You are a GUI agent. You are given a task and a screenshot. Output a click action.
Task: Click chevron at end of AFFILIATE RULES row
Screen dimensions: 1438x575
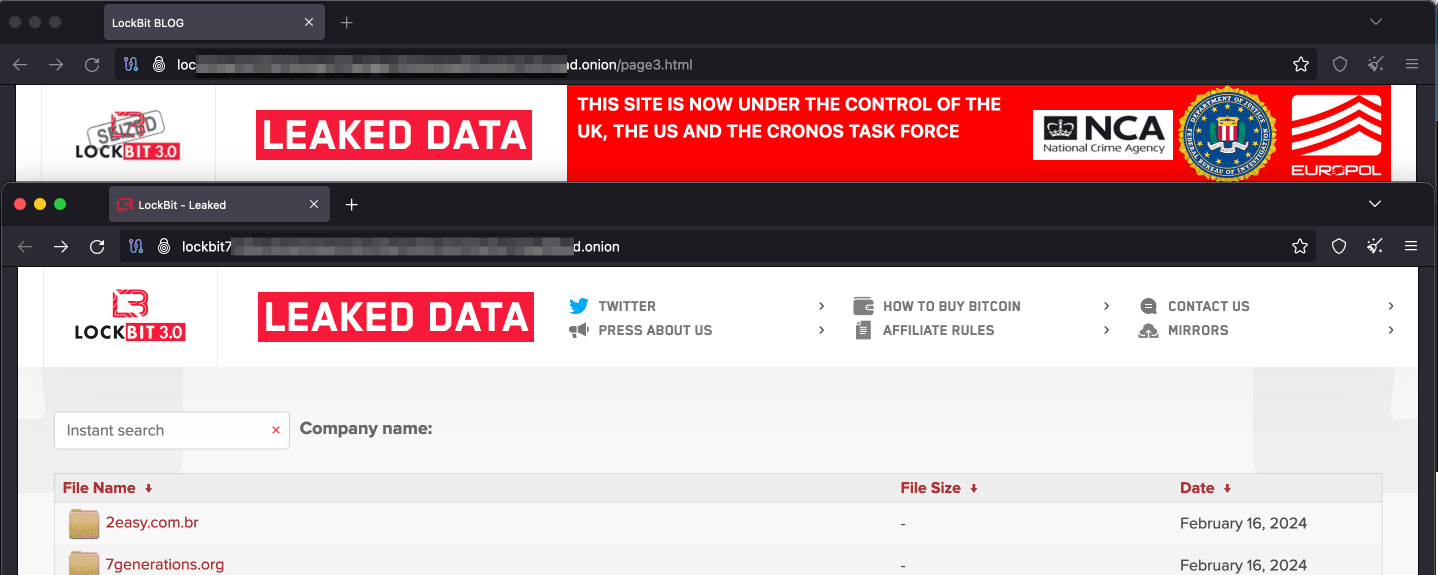1107,330
